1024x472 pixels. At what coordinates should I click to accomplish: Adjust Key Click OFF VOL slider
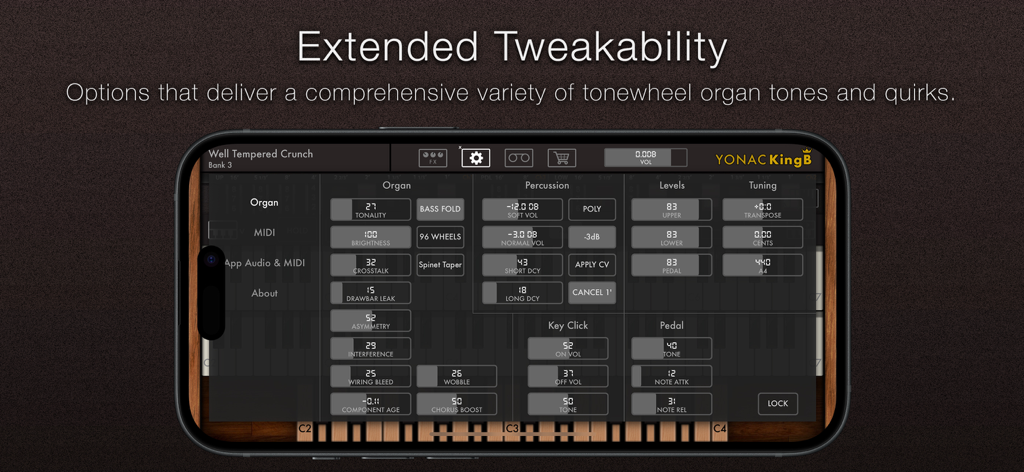568,376
